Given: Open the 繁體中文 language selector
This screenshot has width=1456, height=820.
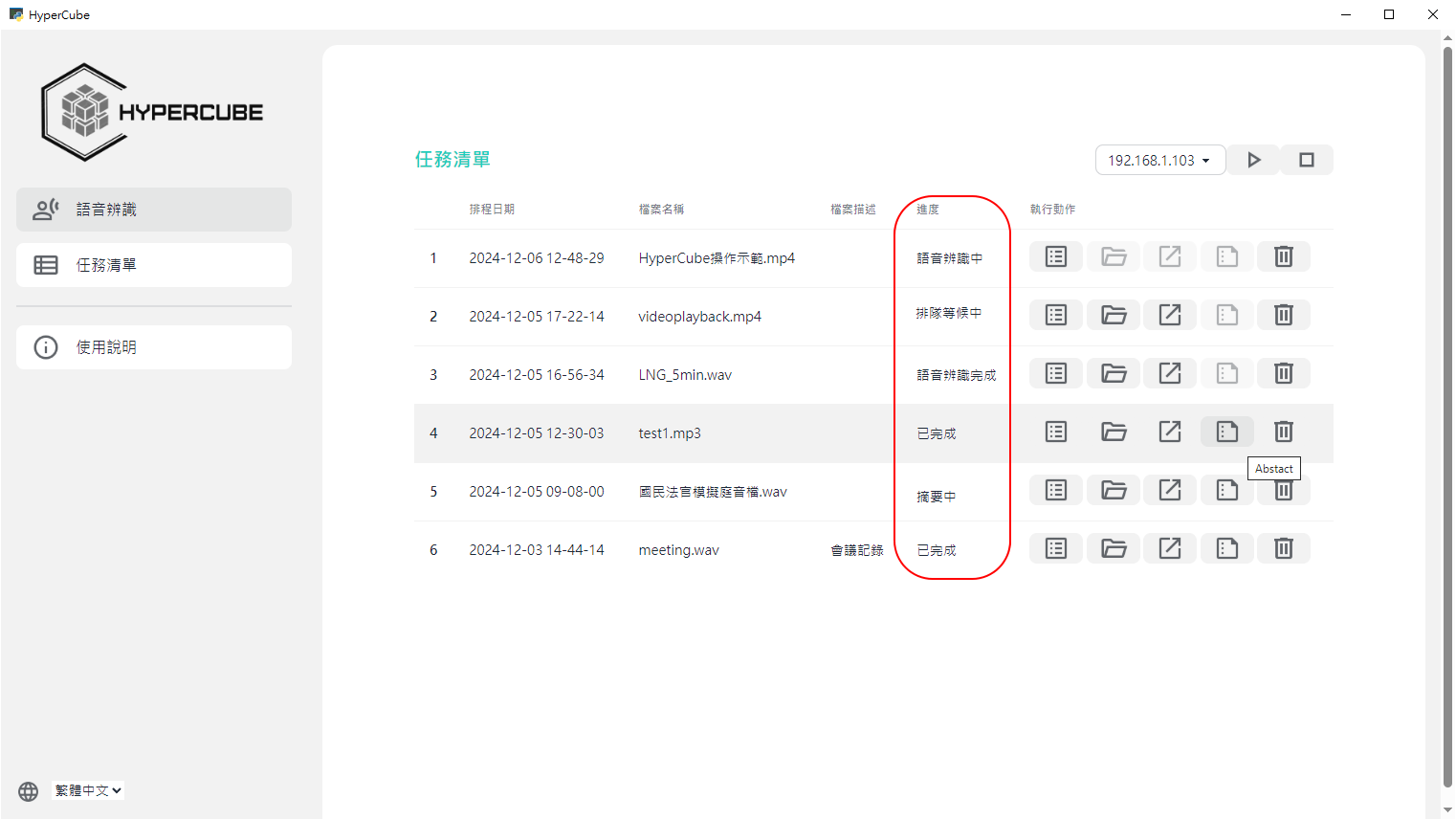Looking at the screenshot, I should pyautogui.click(x=87, y=790).
